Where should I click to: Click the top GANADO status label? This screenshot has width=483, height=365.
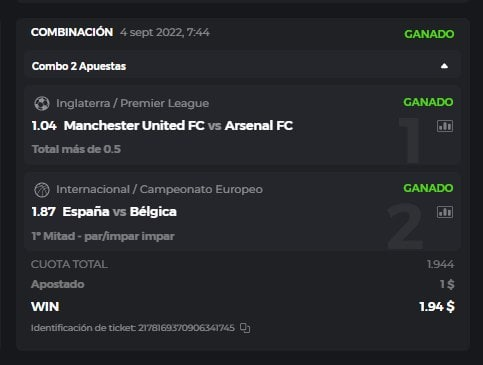click(429, 34)
